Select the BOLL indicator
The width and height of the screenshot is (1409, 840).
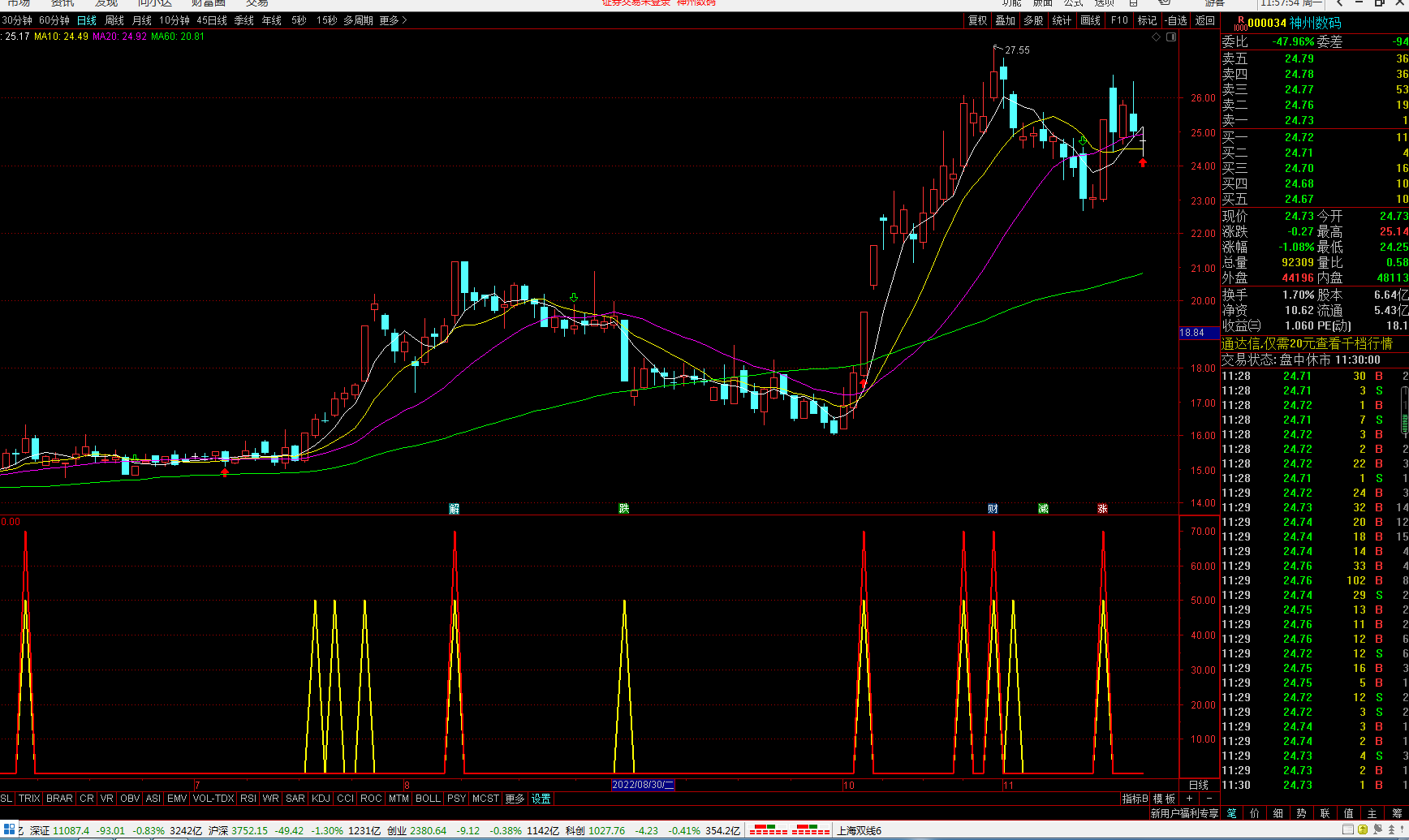428,799
